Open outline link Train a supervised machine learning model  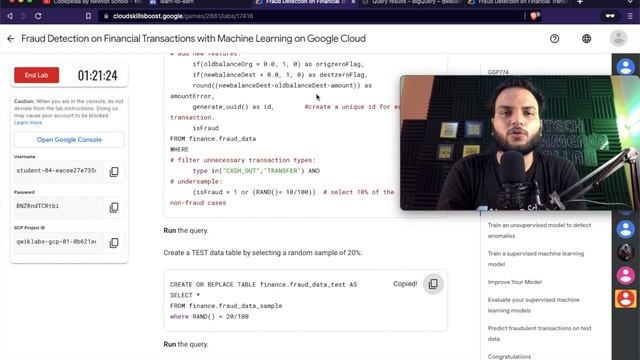(x=536, y=259)
